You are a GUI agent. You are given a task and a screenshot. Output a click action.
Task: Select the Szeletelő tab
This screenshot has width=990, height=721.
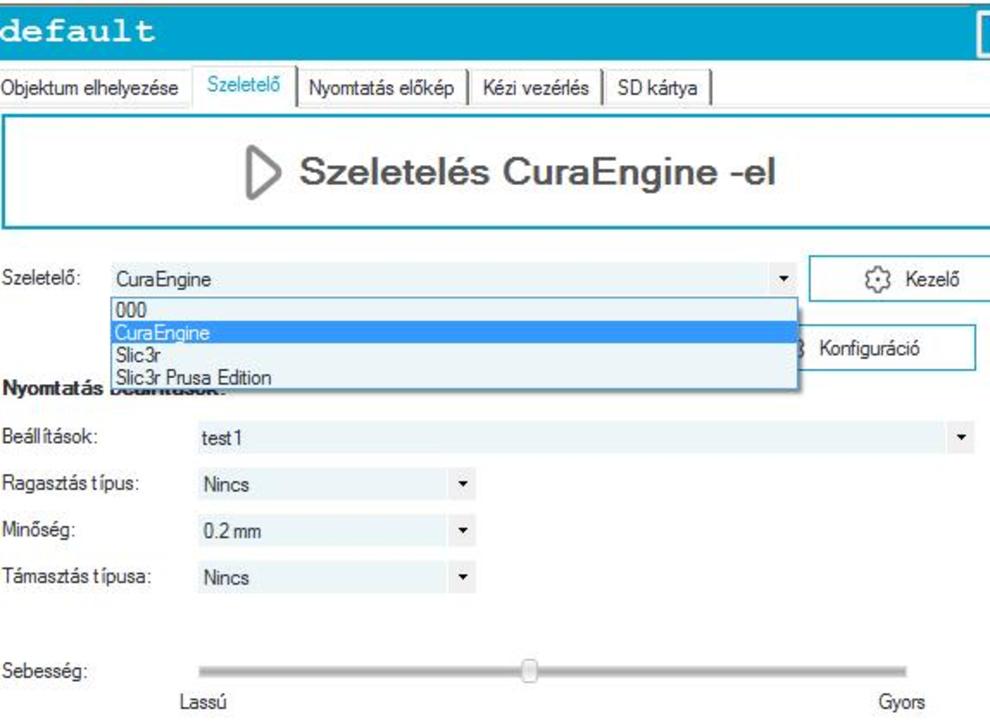click(x=243, y=86)
